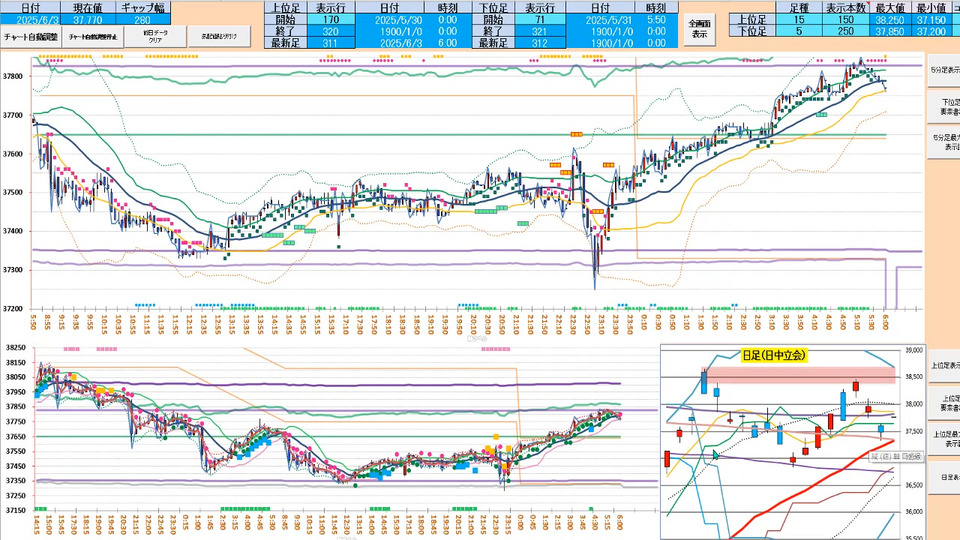The image size is (960, 540).
Task: Click the 39,000 label on daily chart axis
Action: (x=913, y=350)
